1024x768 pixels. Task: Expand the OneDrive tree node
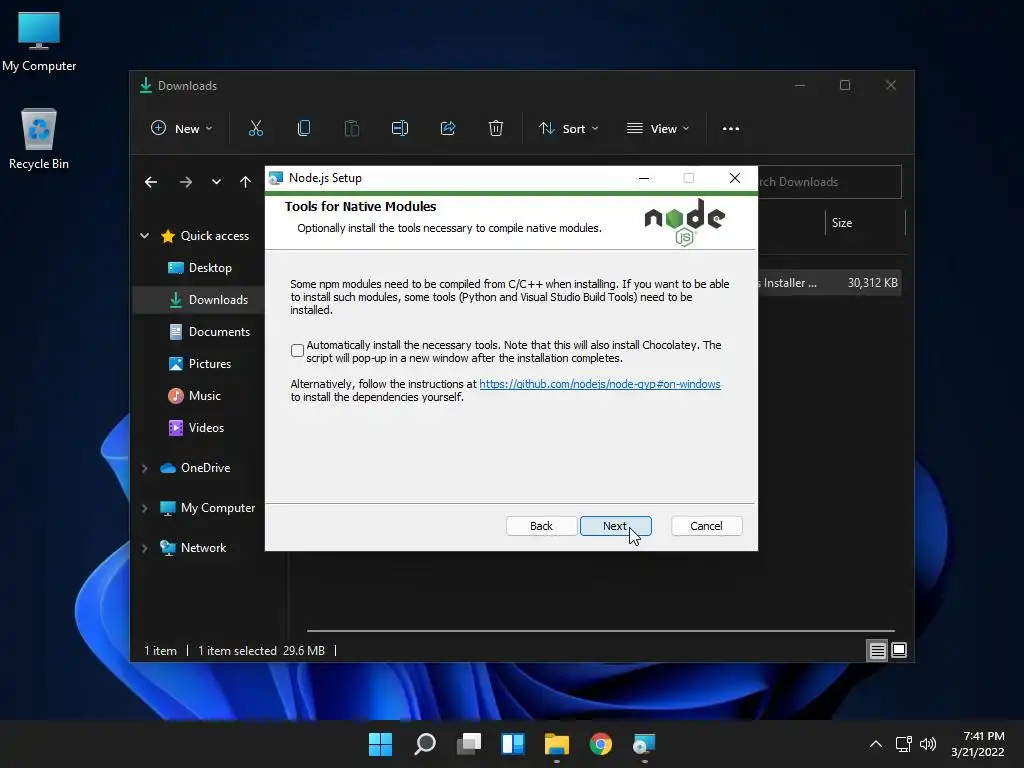coord(144,468)
